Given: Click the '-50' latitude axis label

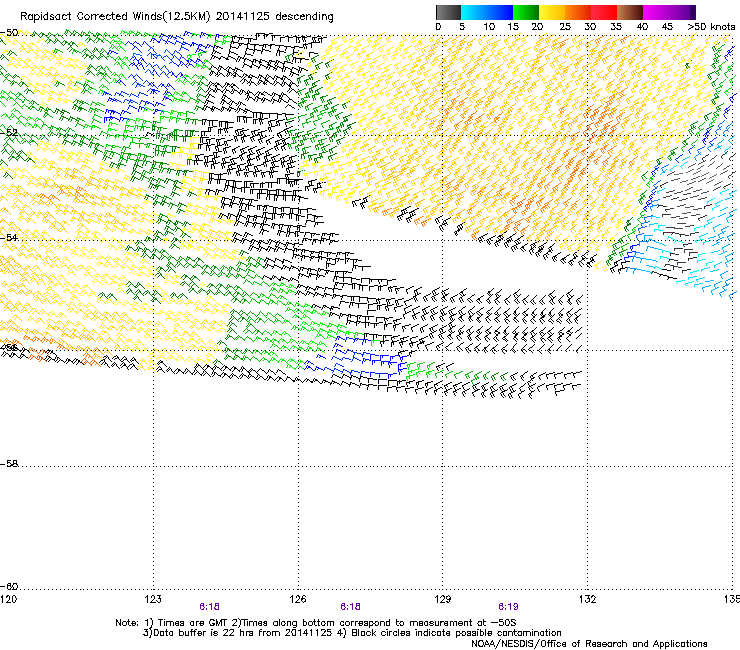Looking at the screenshot, I should click(9, 33).
